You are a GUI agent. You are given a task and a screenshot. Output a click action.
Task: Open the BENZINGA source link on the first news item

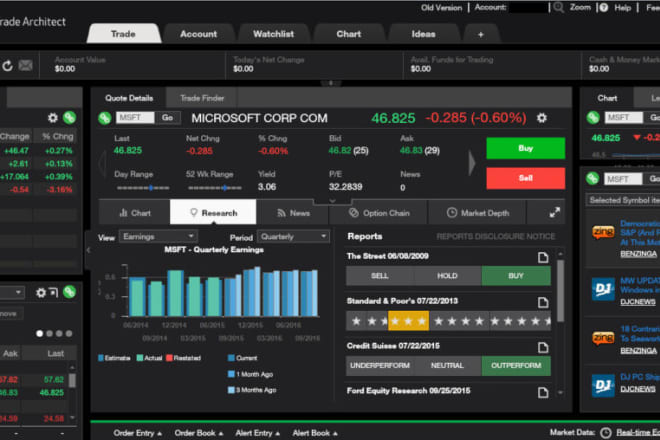click(x=638, y=254)
